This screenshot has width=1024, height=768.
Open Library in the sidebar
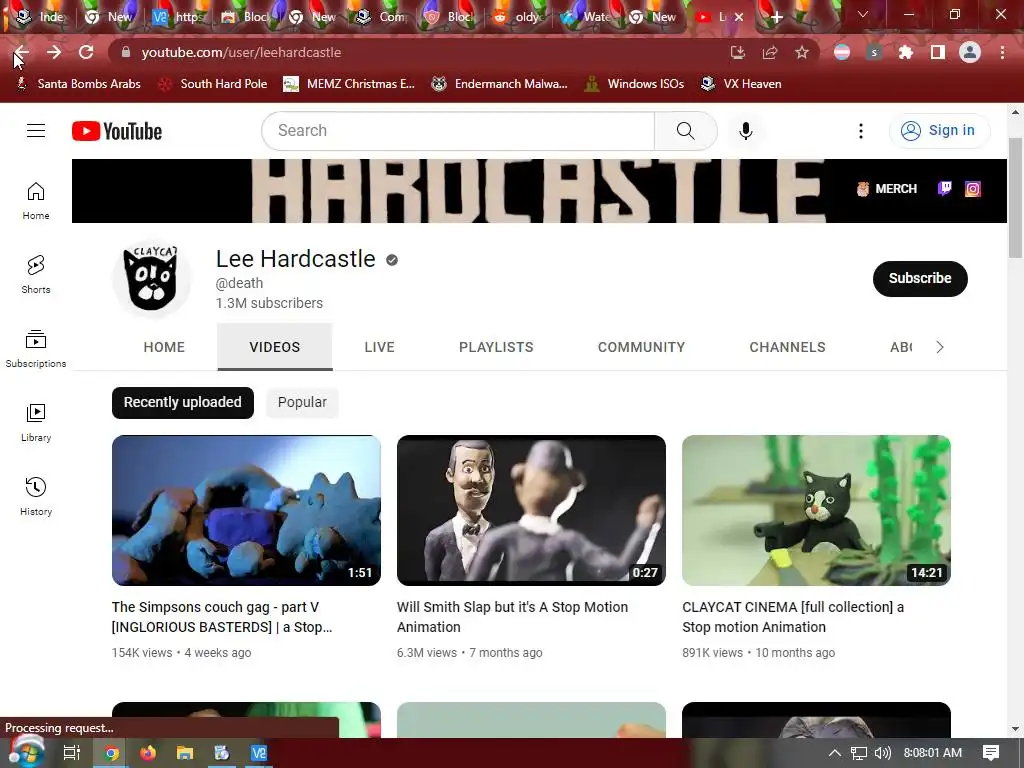pos(36,423)
